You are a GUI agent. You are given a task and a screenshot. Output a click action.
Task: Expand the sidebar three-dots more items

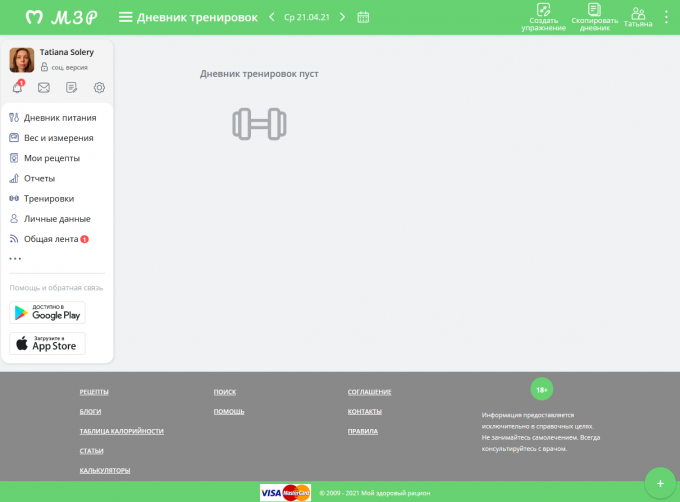15,258
